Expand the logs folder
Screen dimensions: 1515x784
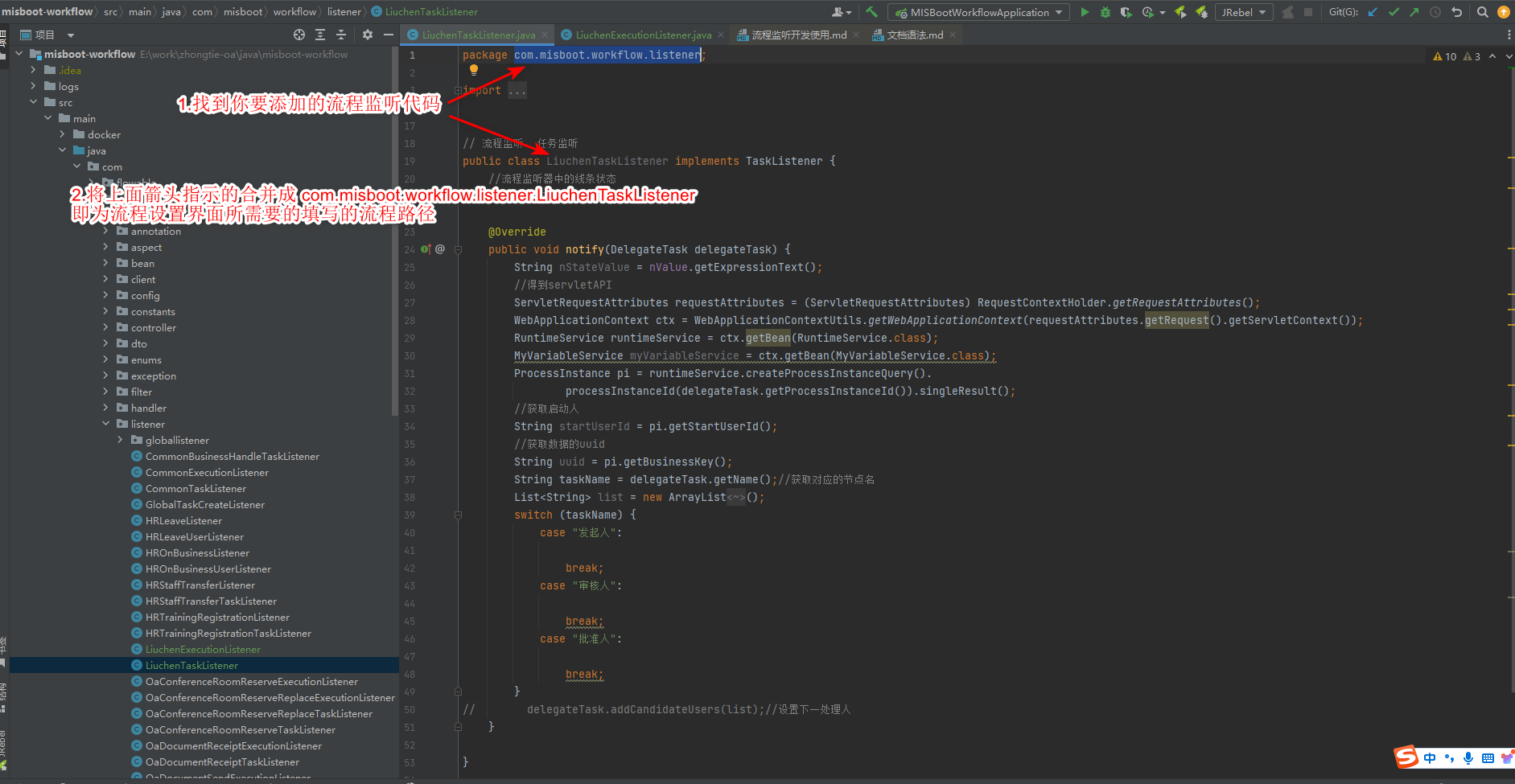[x=33, y=86]
